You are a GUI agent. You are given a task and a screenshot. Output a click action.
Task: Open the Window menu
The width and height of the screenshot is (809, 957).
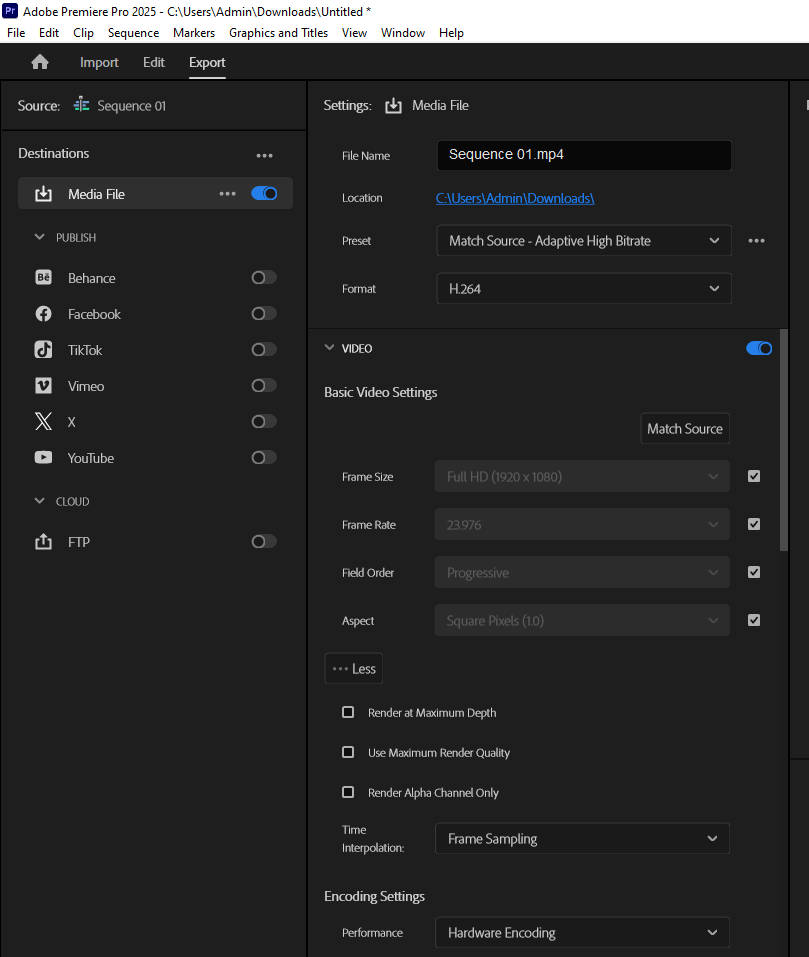coord(403,33)
